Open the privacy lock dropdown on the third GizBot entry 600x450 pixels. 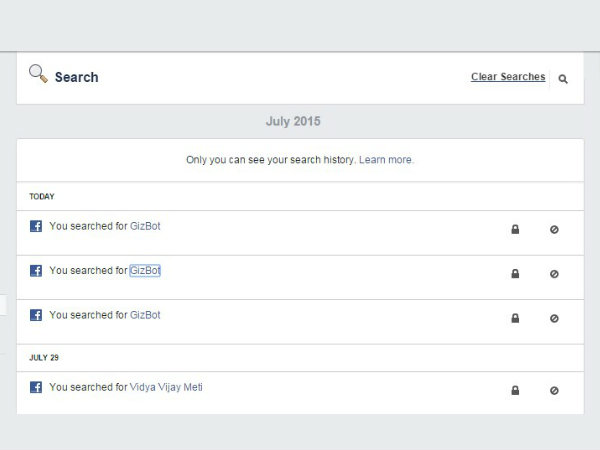(x=515, y=319)
